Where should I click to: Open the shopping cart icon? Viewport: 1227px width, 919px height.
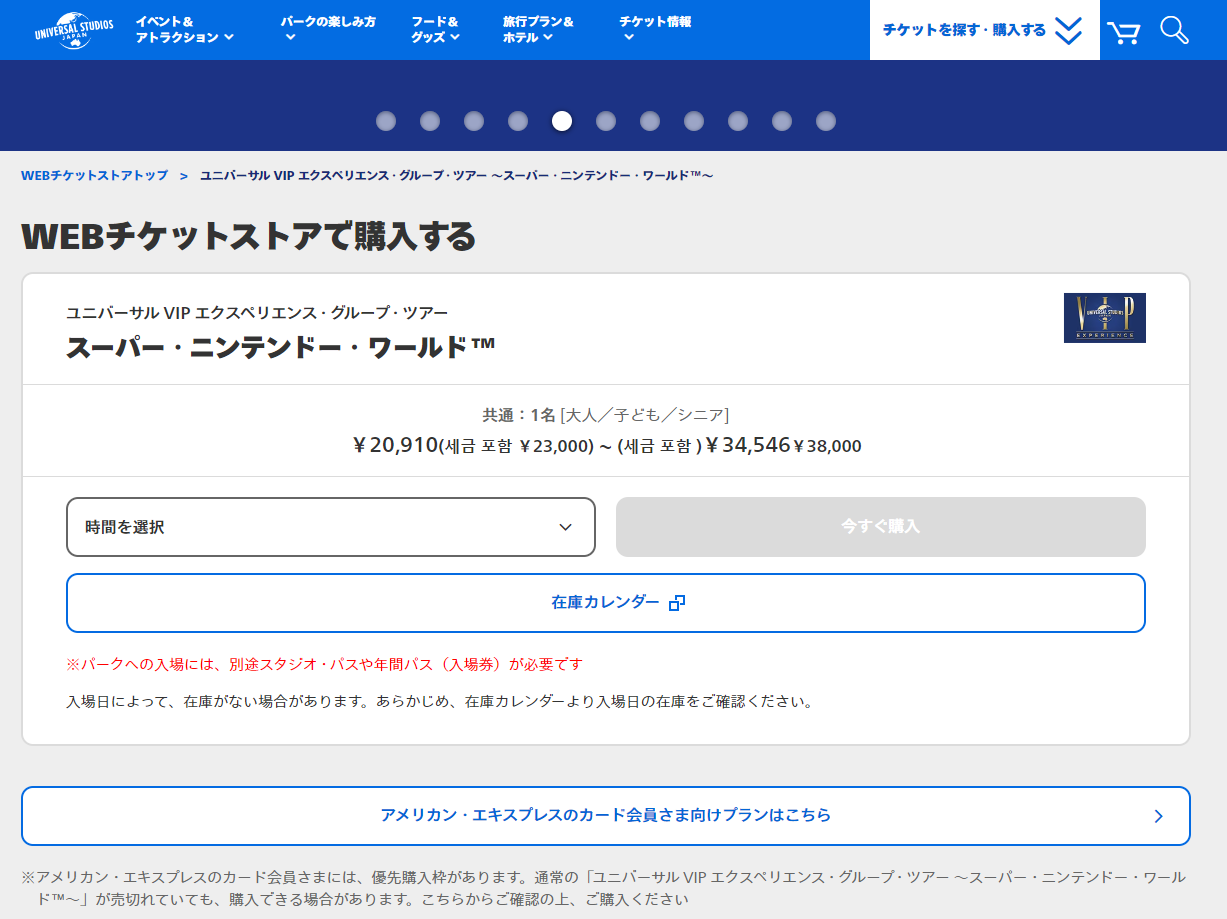click(x=1123, y=32)
